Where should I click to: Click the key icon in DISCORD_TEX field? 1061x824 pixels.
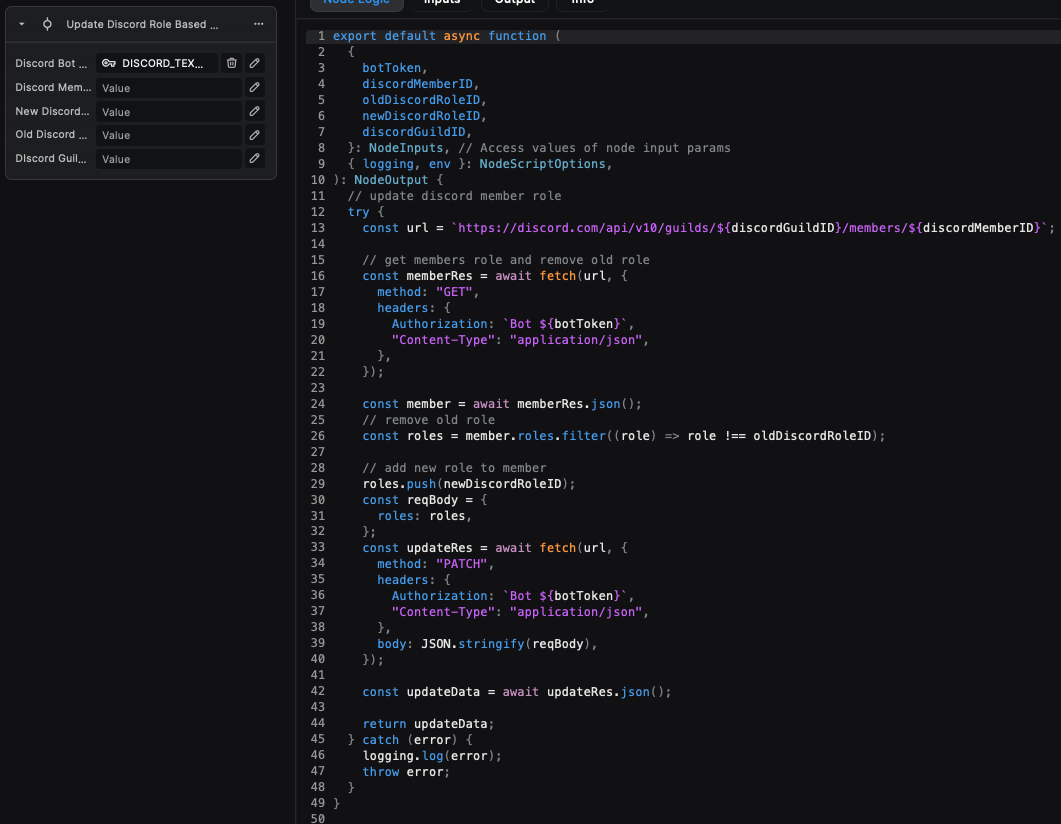tap(109, 63)
